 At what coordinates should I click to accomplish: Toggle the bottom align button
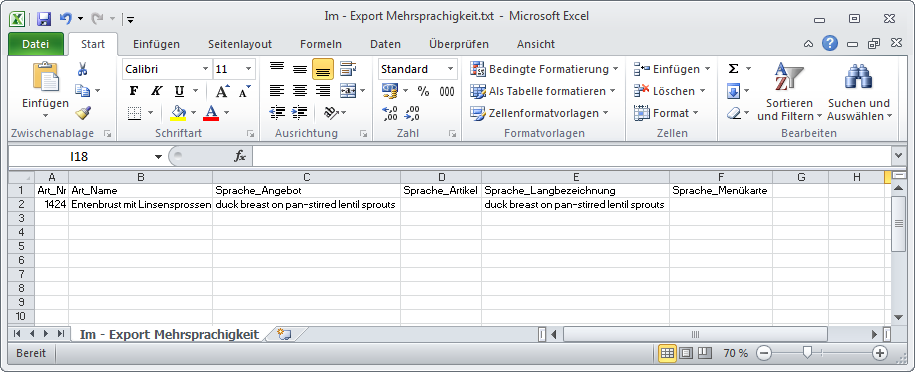[x=323, y=69]
